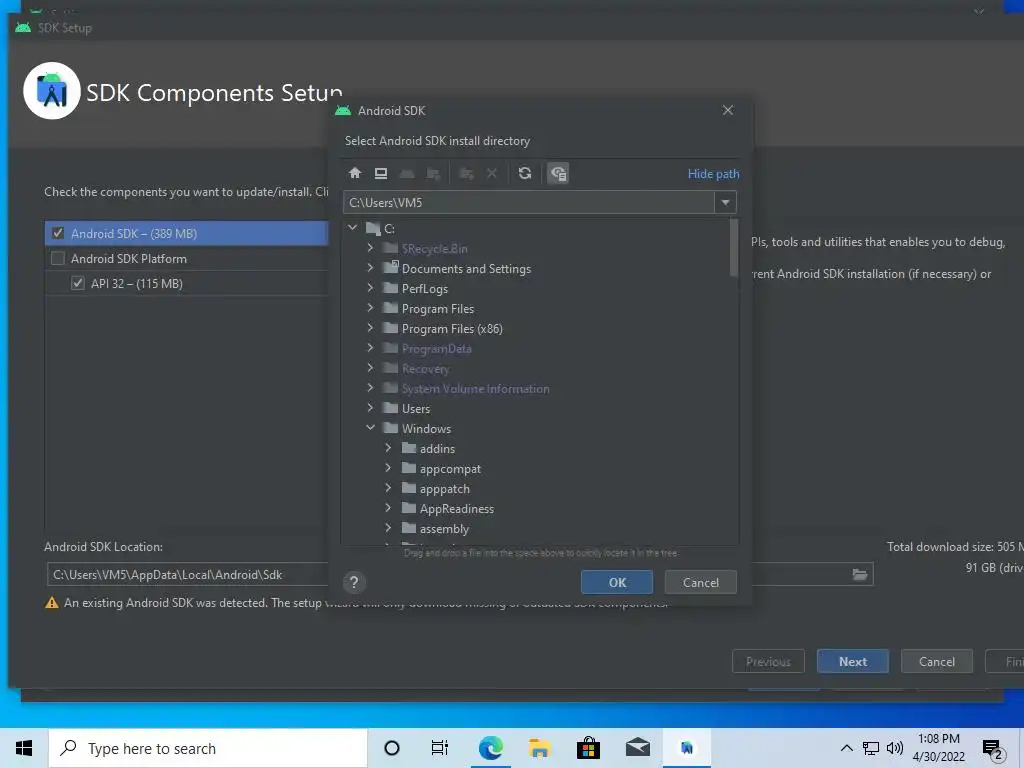Select the appcompat folder
Image resolution: width=1024 pixels, height=768 pixels.
point(450,469)
